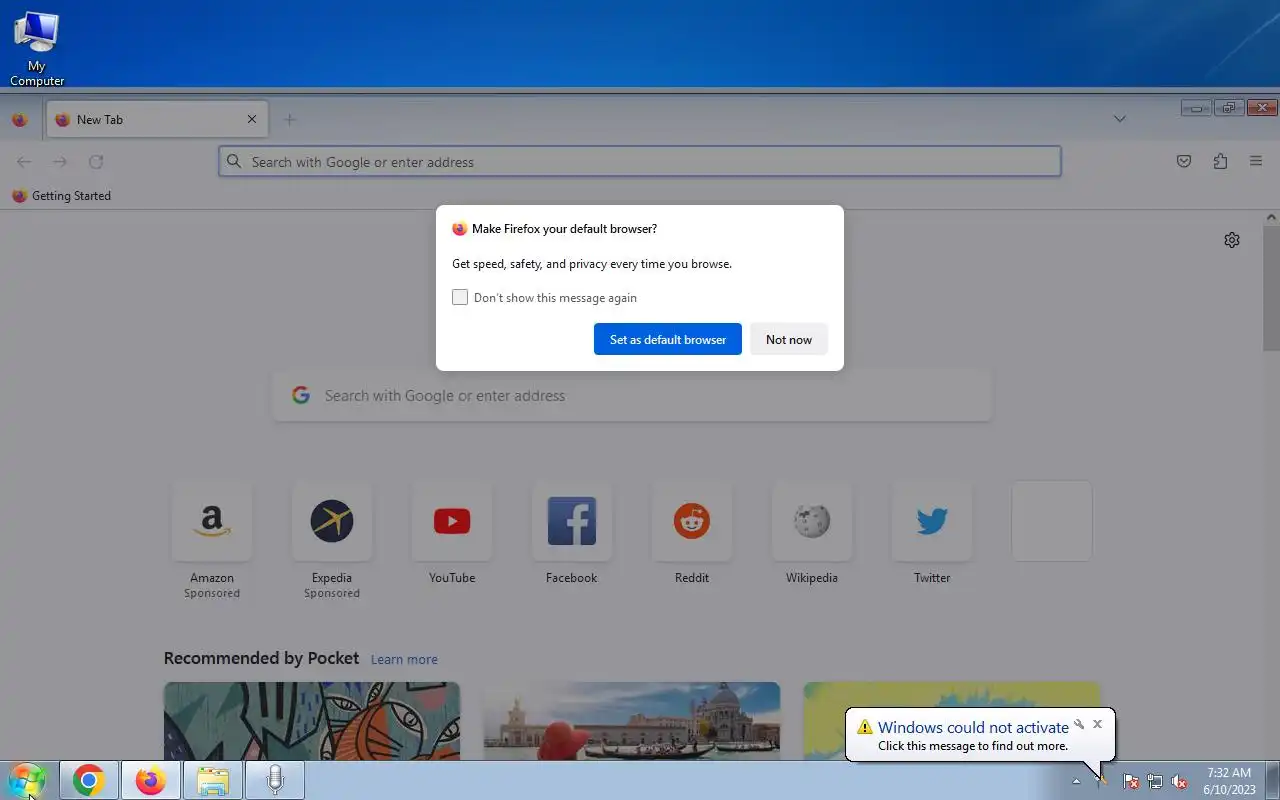1280x800 pixels.
Task: Go forward with the forward arrow
Action: click(60, 161)
